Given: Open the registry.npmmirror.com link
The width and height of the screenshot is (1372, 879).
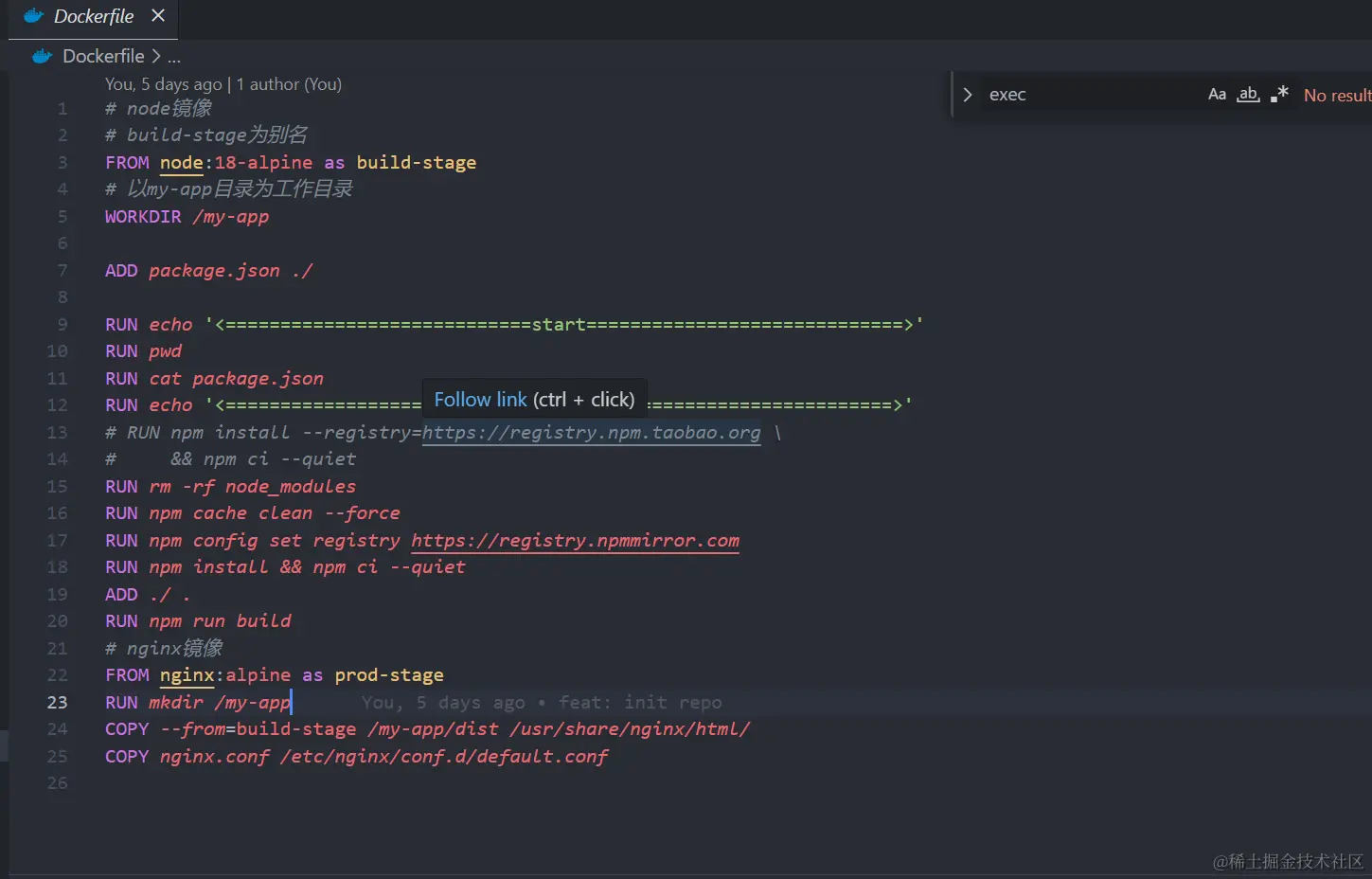Looking at the screenshot, I should point(575,541).
